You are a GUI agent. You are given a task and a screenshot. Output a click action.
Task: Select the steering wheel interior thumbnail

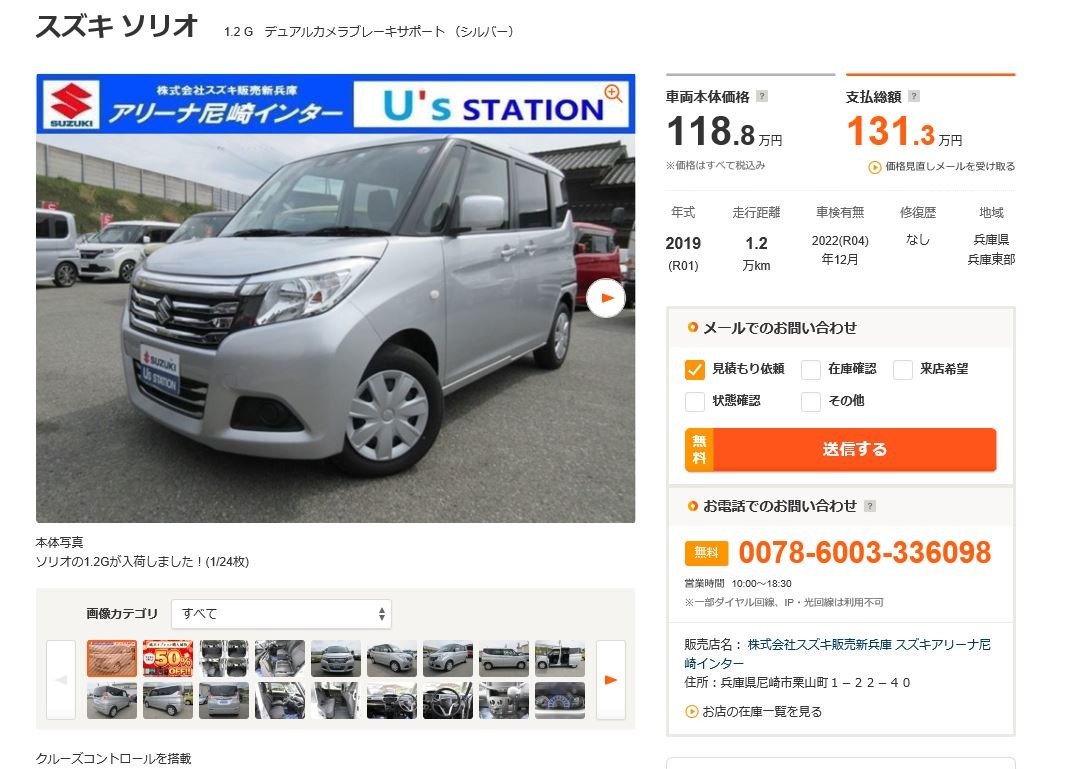[448, 700]
